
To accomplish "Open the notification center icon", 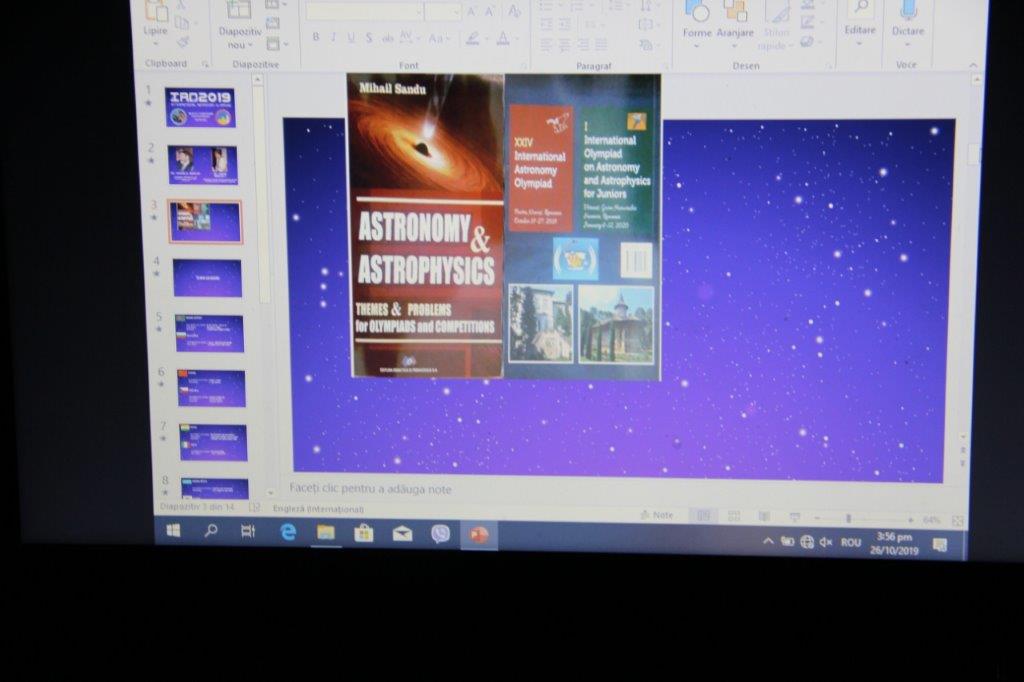I will [940, 545].
